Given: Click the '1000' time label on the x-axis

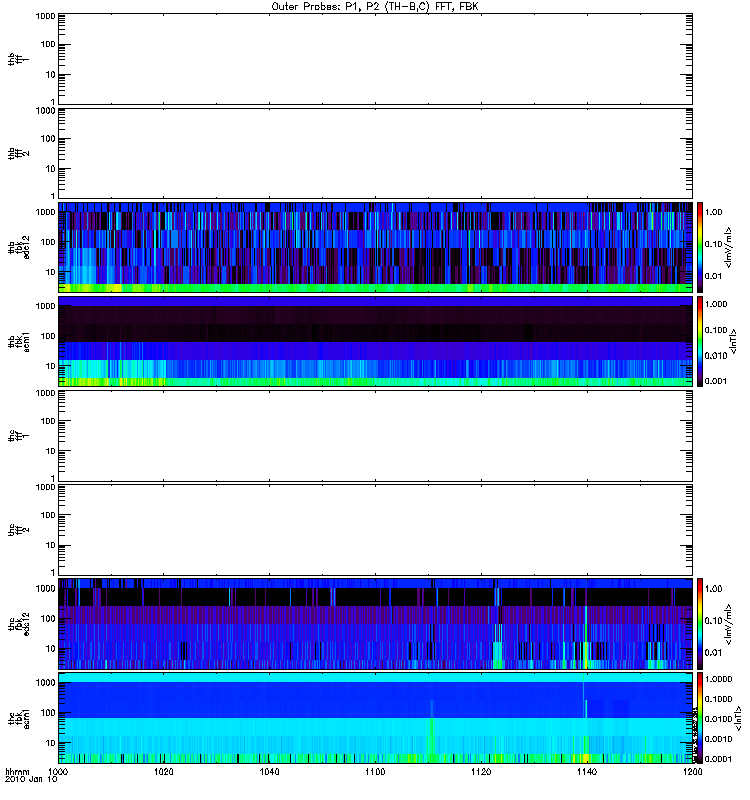Looking at the screenshot, I should 58,771.
